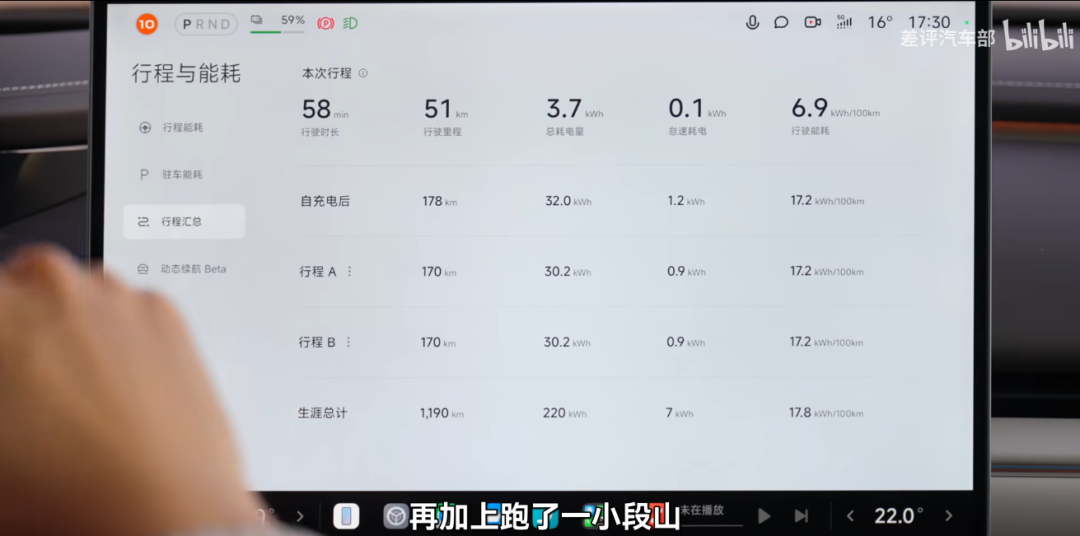Raise the right-side 22.0° temperature
This screenshot has width=1080, height=536.
948,516
